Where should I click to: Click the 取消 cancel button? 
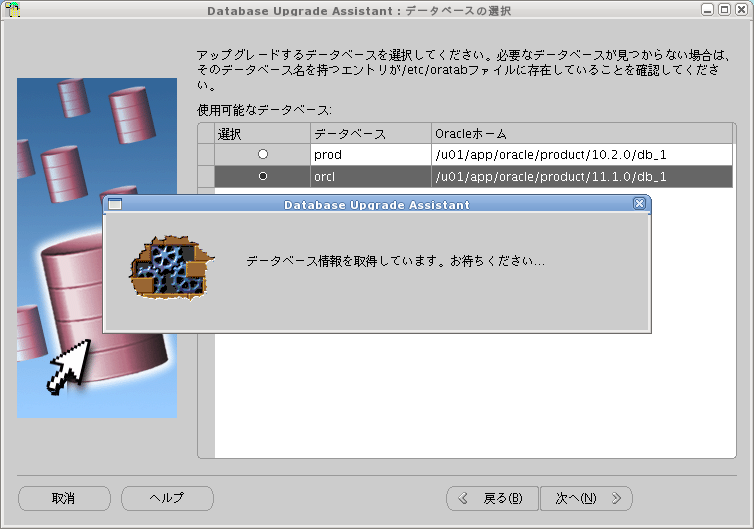(64, 498)
